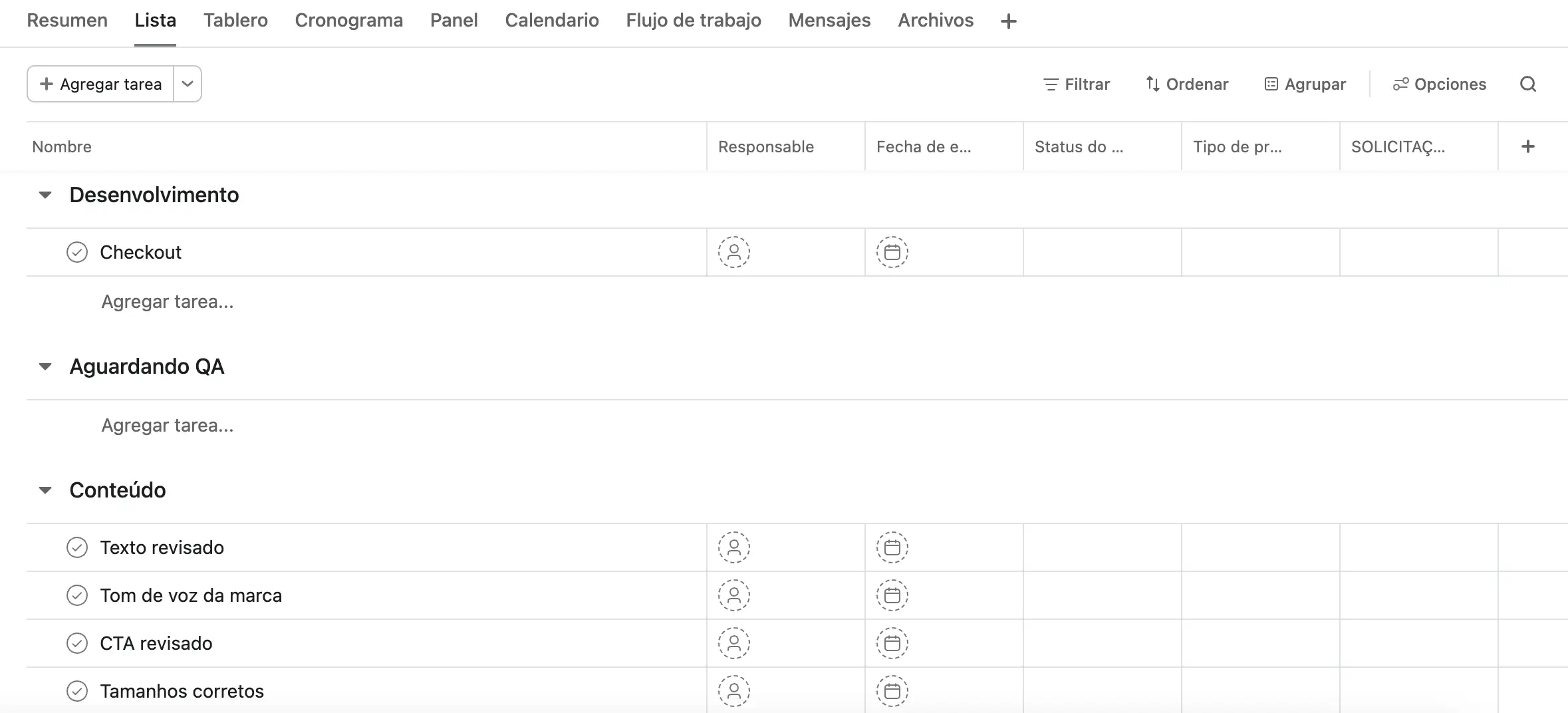The width and height of the screenshot is (1568, 713).
Task: Open the Agregar tarea dropdown arrow
Action: [x=188, y=84]
